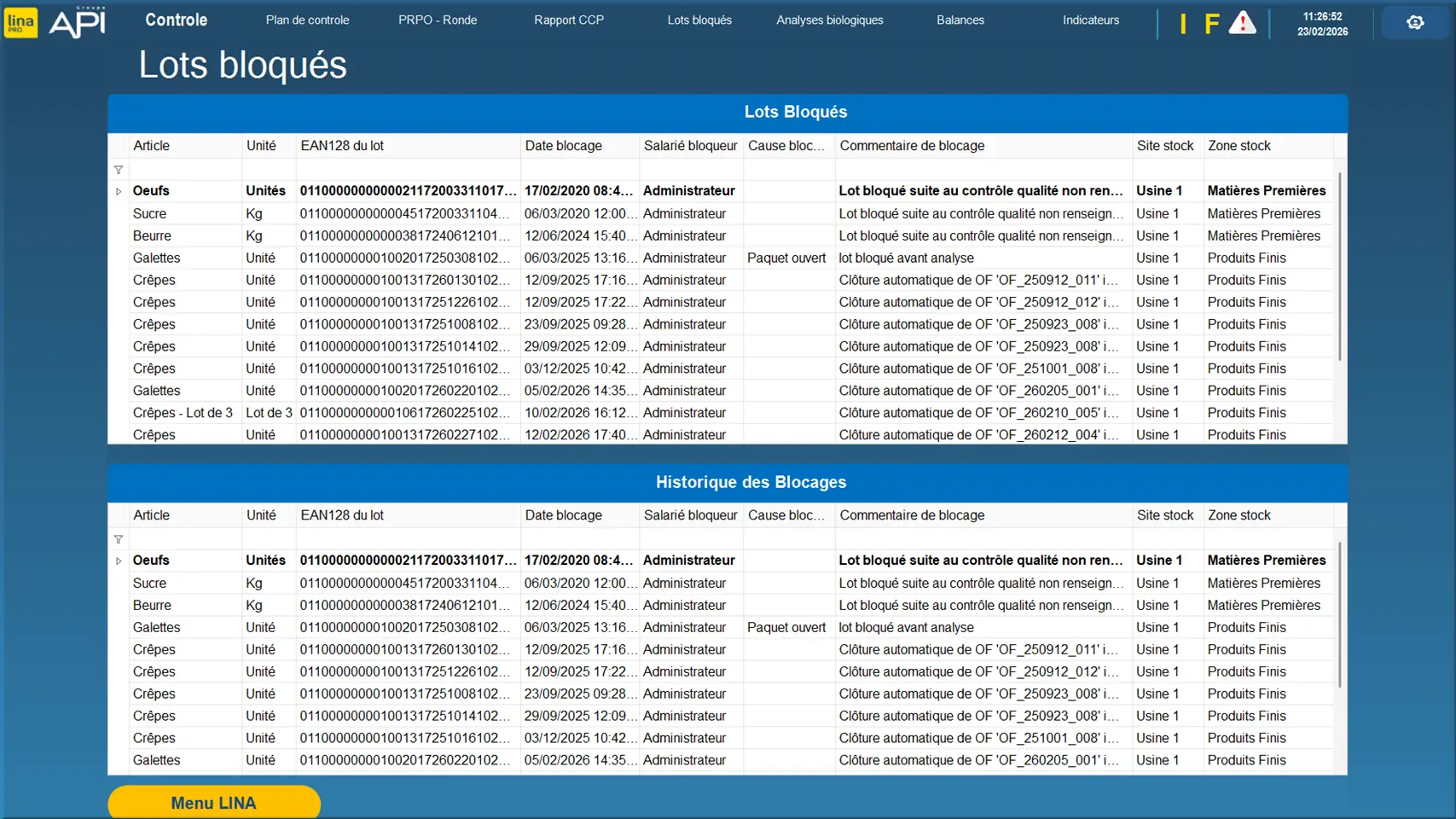Open filter icon in Lots Bloqués table
Viewport: 1456px width, 819px height.
pos(119,170)
